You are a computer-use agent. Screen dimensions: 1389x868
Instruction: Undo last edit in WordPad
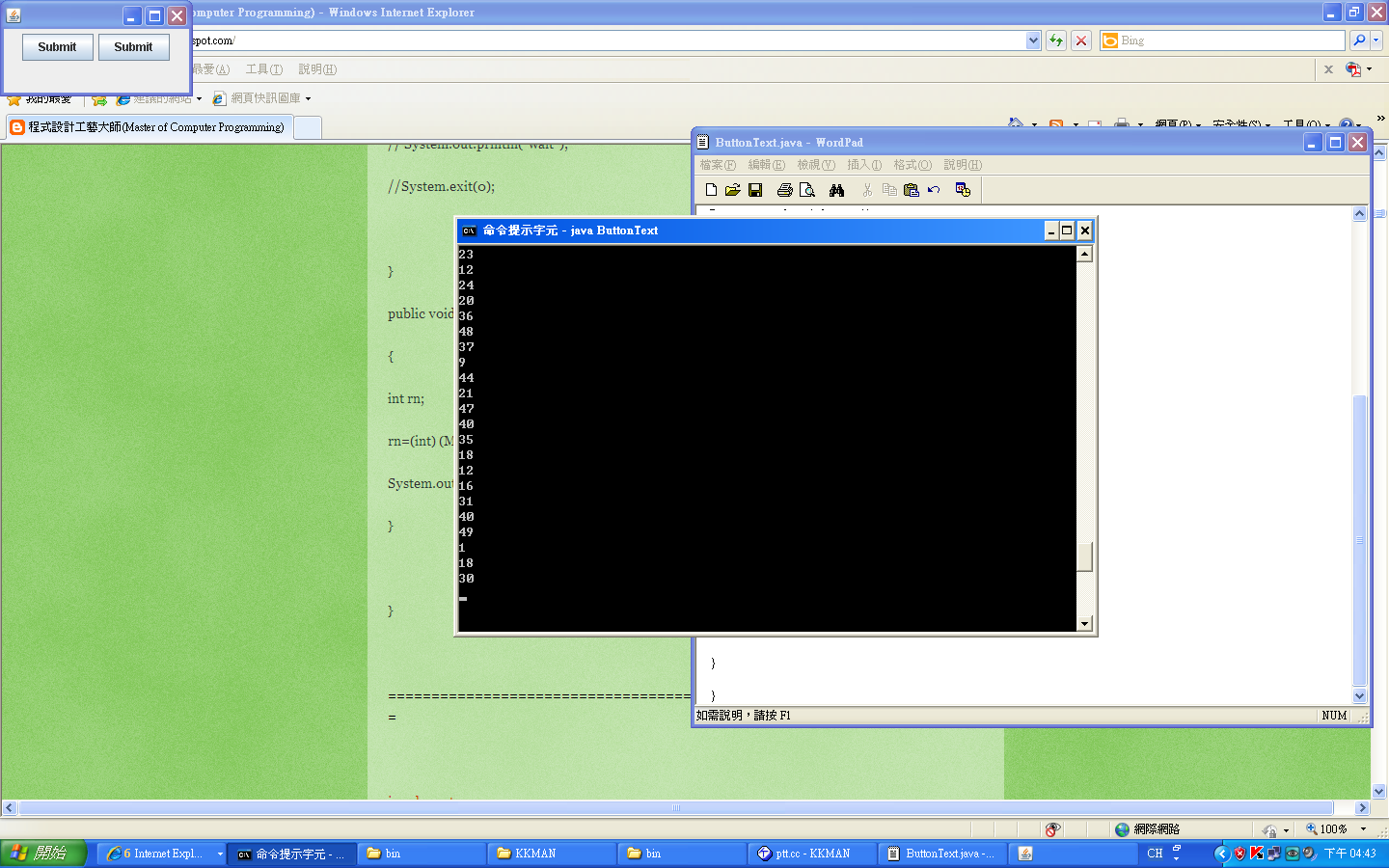pyautogui.click(x=934, y=189)
